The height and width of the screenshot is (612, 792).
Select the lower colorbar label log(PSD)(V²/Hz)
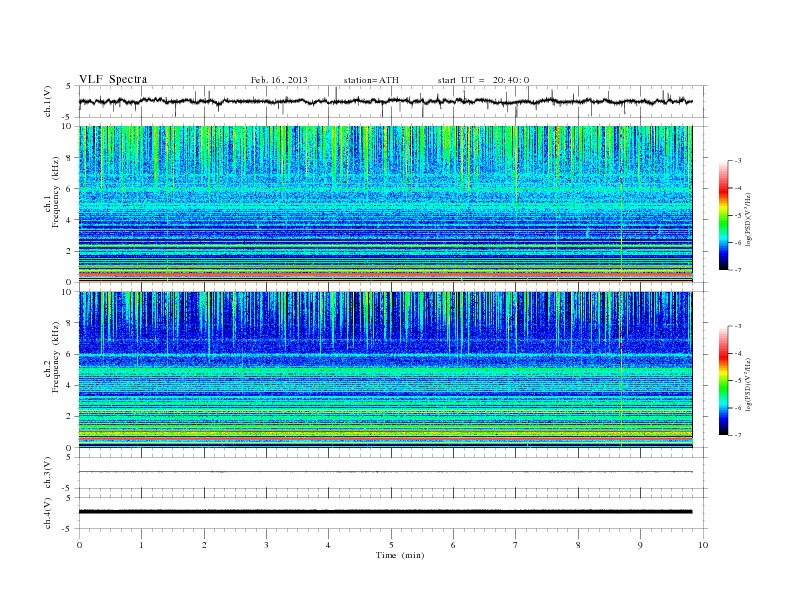(749, 384)
